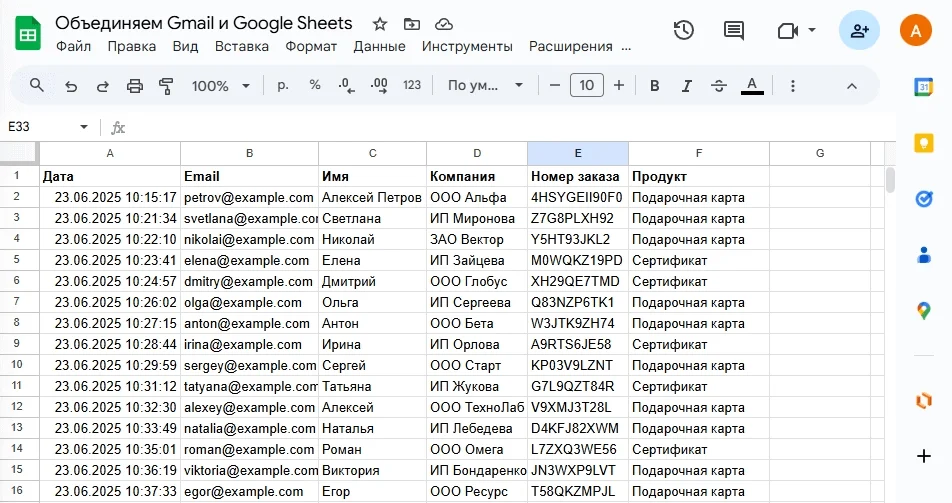This screenshot has width=952, height=503.
Task: Open version history clock icon
Action: pos(684,31)
